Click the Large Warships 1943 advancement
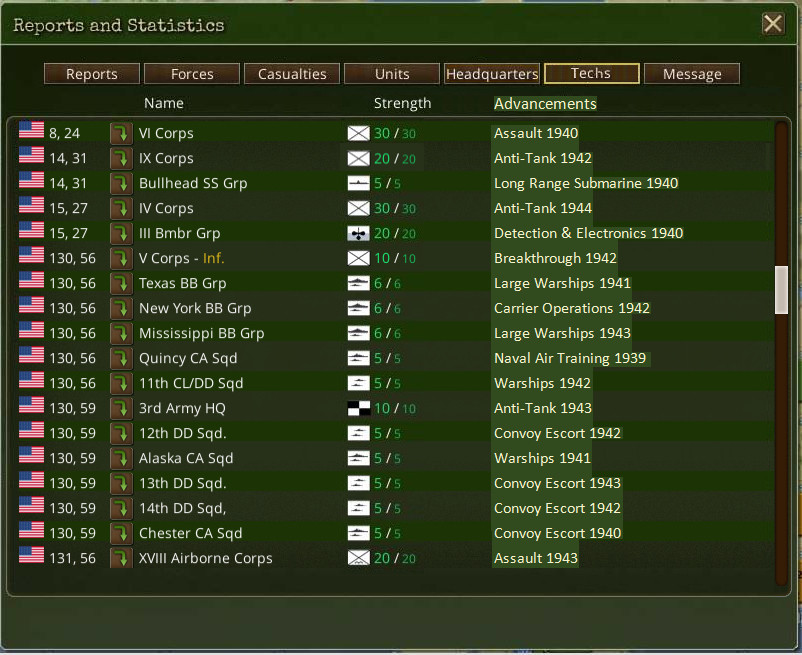This screenshot has width=802, height=655. [563, 333]
